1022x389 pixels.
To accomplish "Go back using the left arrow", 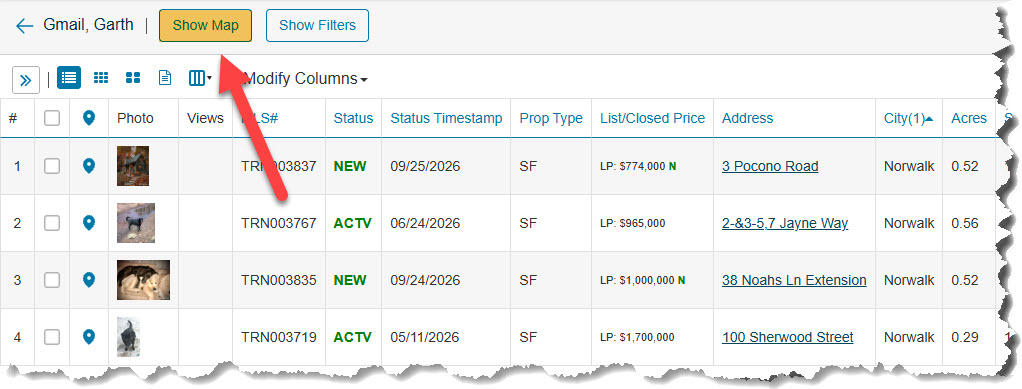I will click(24, 26).
